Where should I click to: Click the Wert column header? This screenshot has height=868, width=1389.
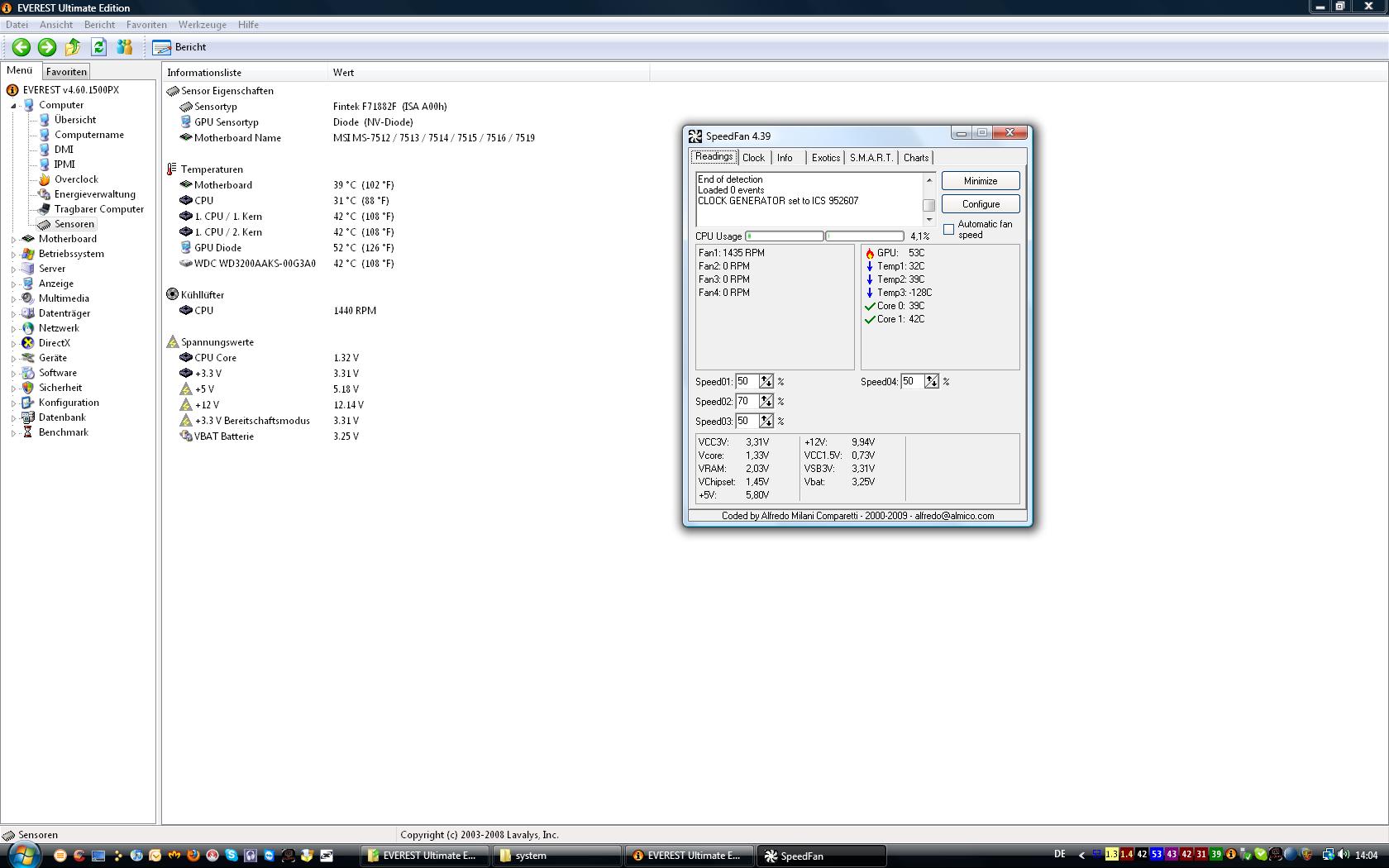pyautogui.click(x=489, y=73)
